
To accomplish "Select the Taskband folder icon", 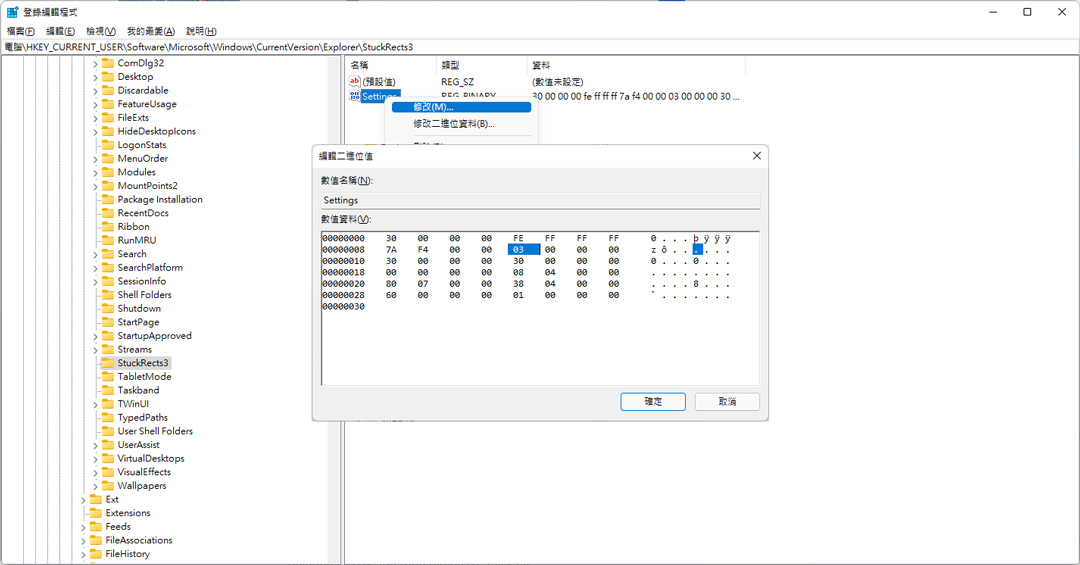I will click(x=107, y=390).
